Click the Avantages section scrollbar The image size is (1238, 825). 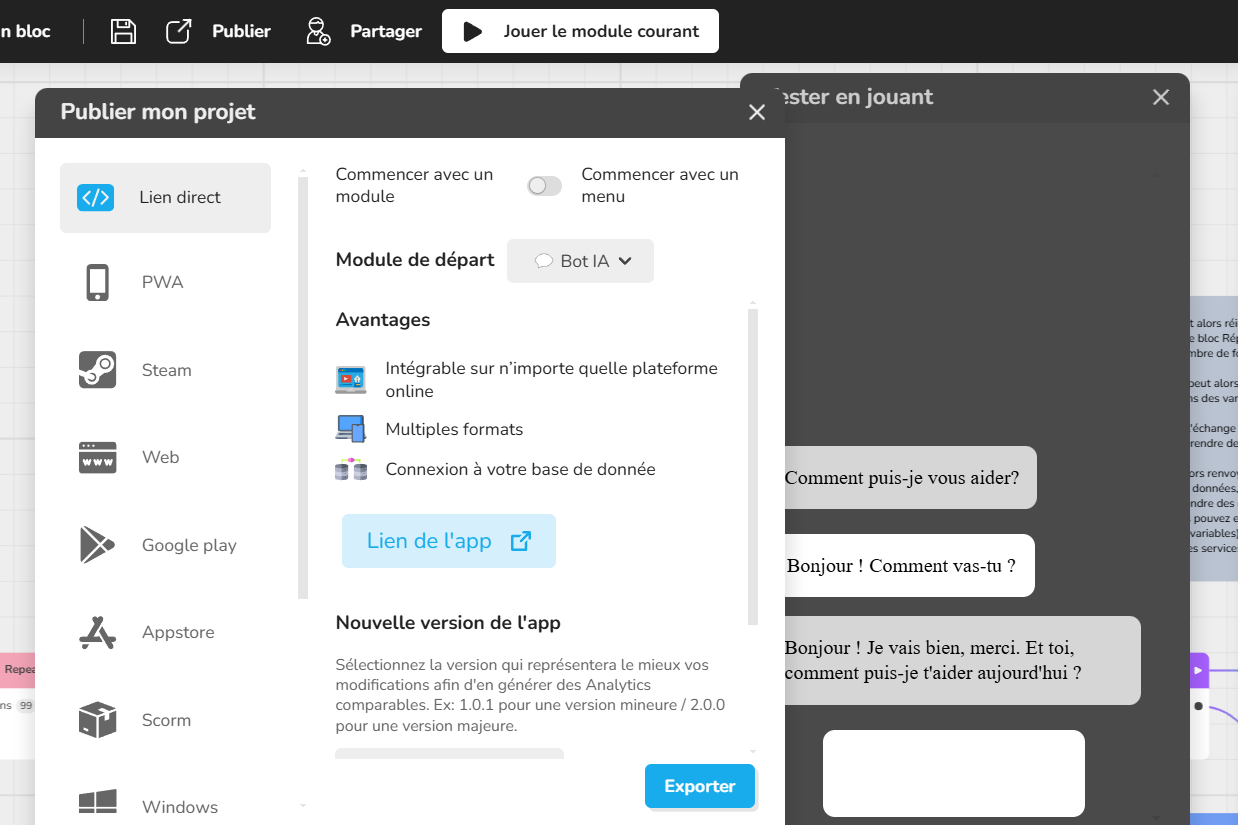pos(753,466)
